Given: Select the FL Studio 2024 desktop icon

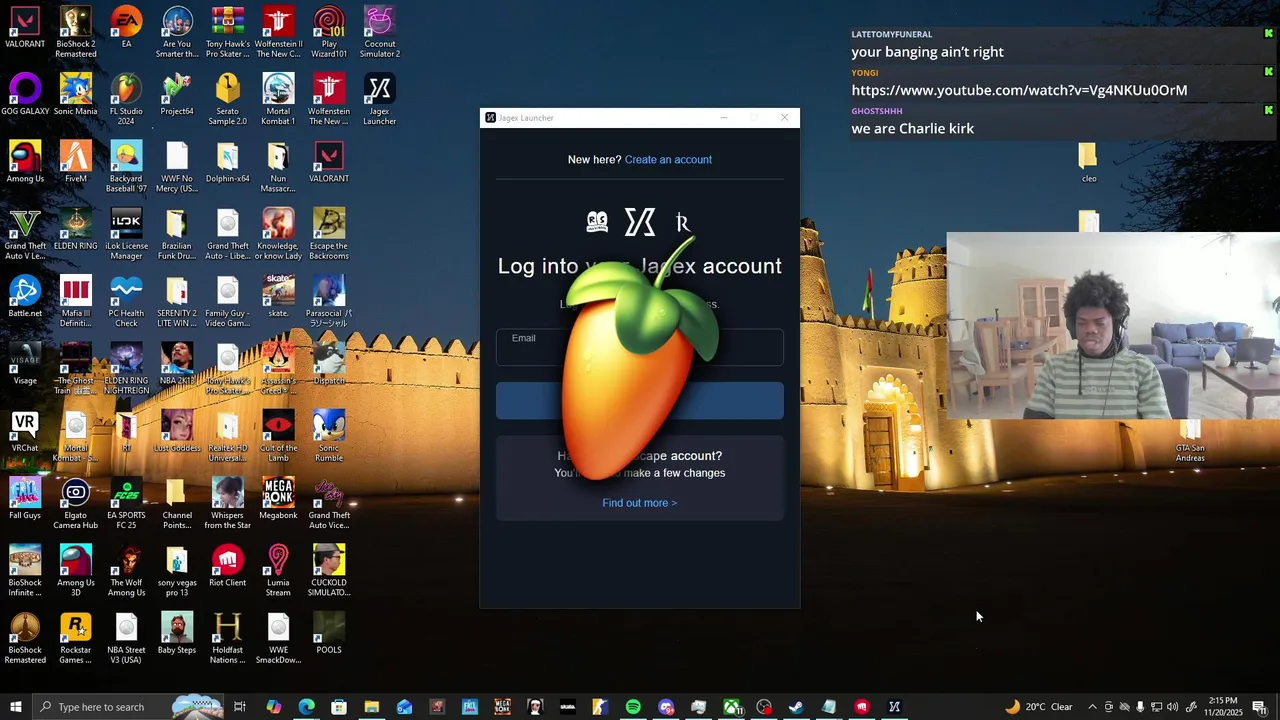Looking at the screenshot, I should tap(126, 100).
